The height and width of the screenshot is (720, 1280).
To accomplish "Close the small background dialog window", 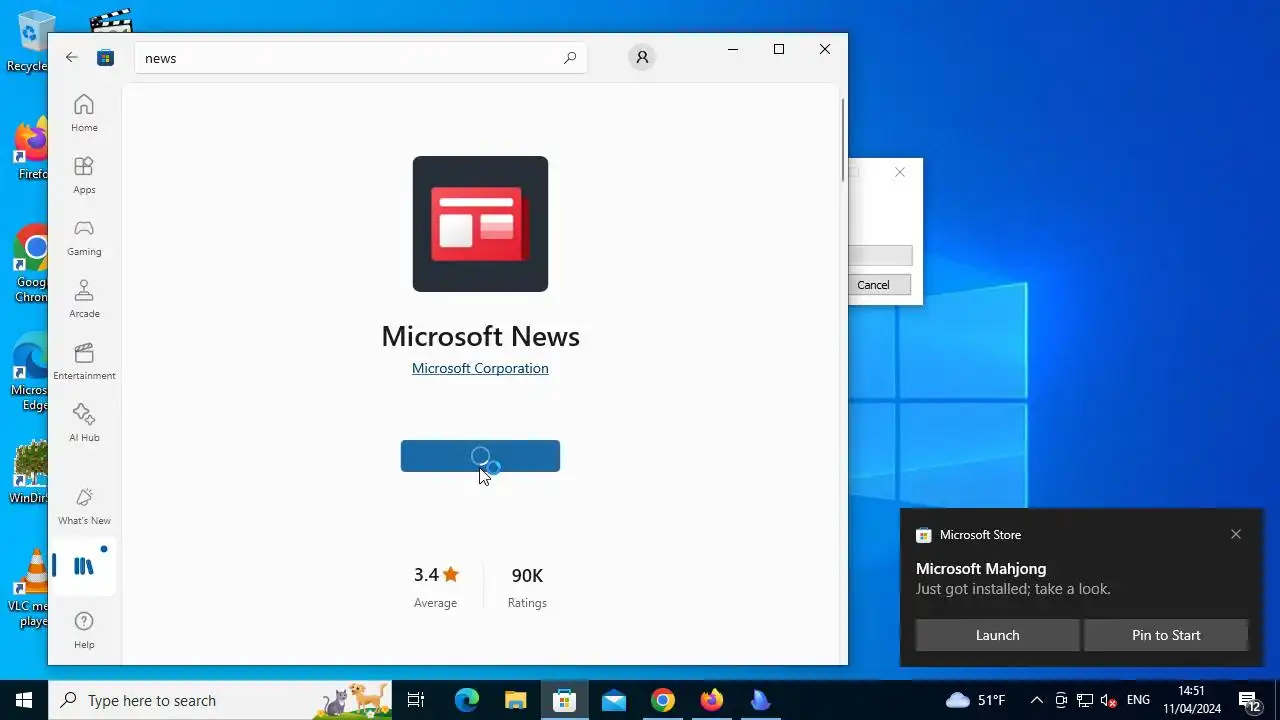I will click(x=900, y=172).
